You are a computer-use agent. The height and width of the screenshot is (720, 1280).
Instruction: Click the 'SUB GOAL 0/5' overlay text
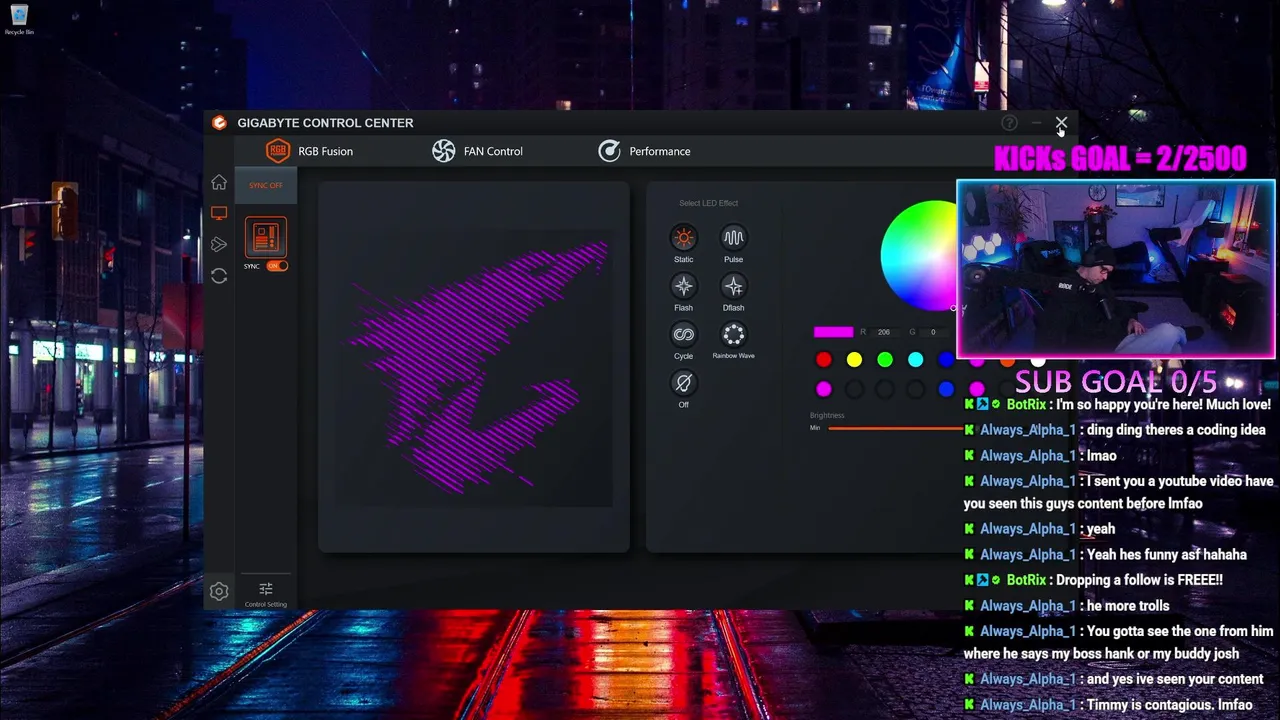[1116, 381]
